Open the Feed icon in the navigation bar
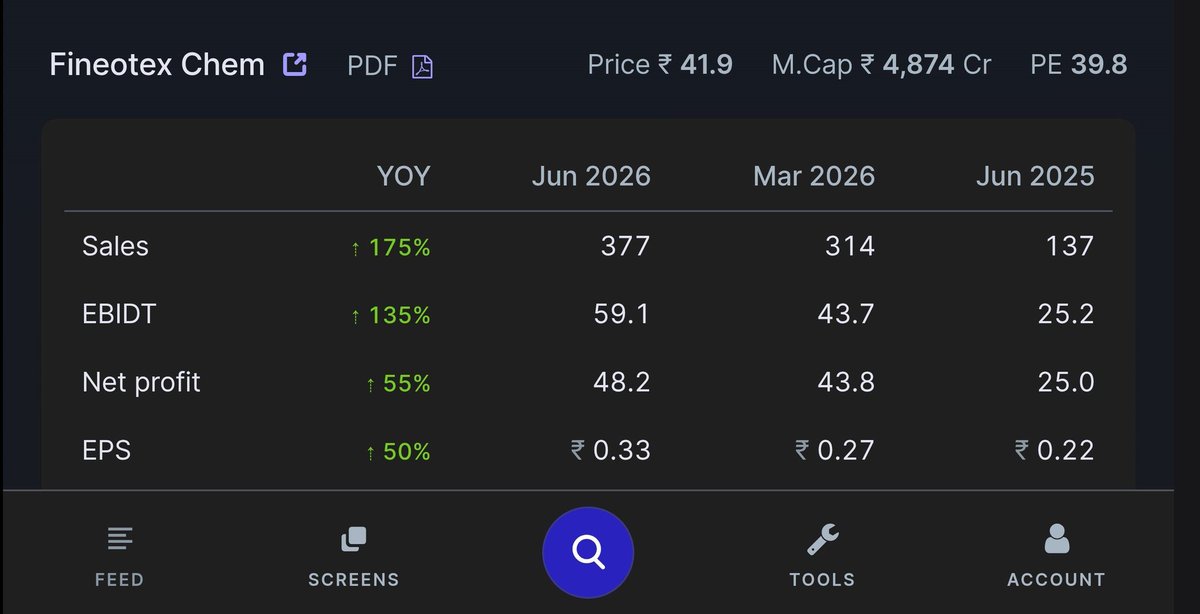 coord(119,540)
